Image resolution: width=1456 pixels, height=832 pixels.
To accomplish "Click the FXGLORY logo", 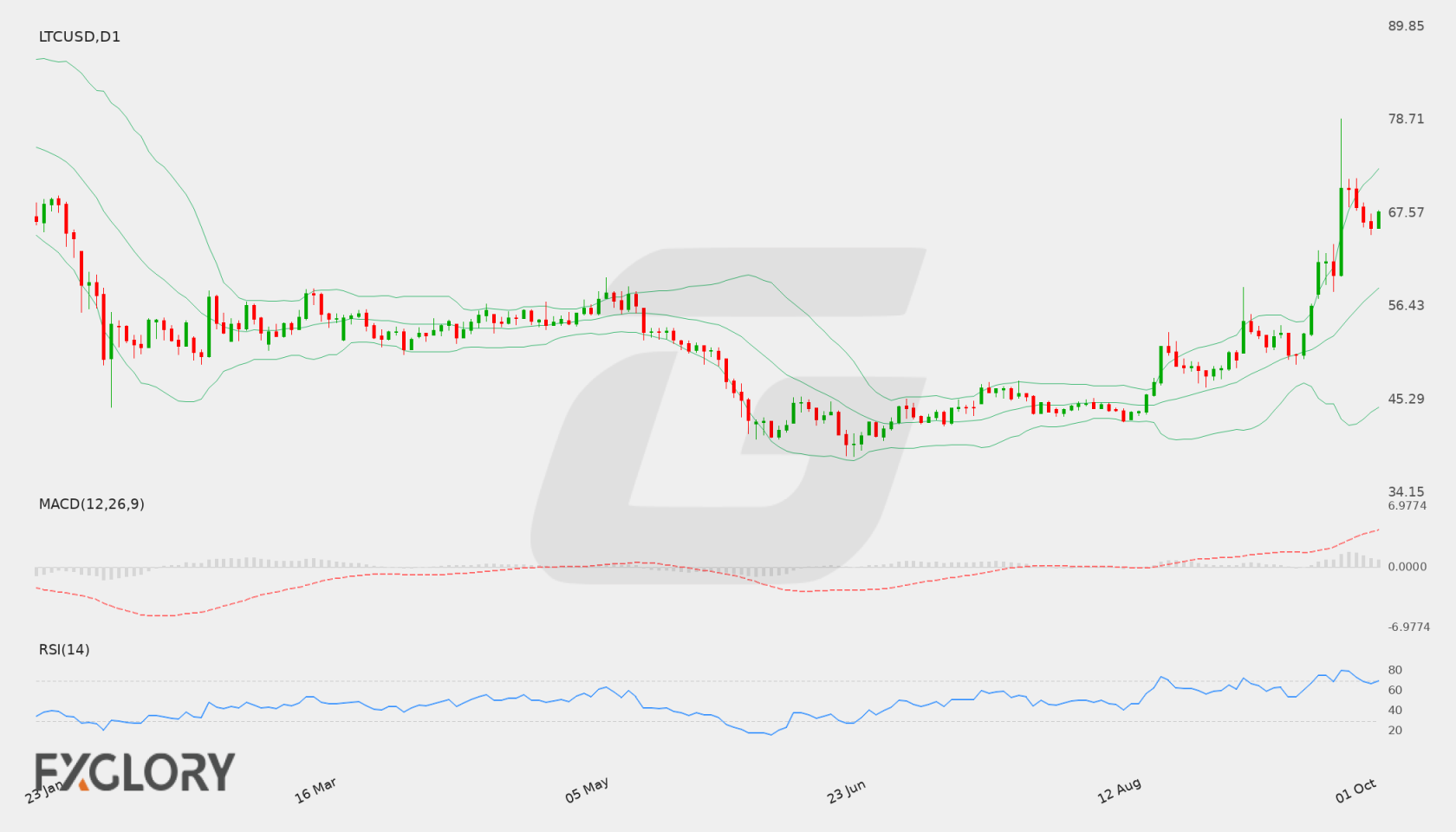I will coord(134,772).
